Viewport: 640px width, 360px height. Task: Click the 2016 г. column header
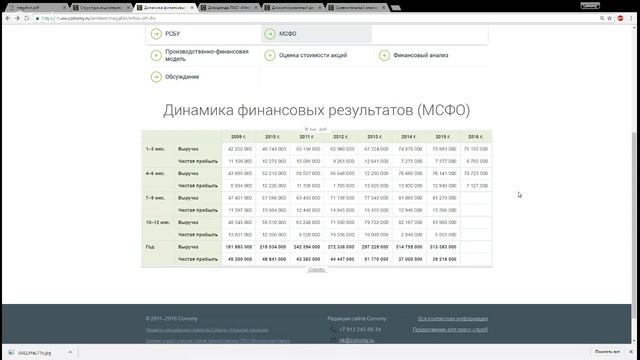pos(476,137)
